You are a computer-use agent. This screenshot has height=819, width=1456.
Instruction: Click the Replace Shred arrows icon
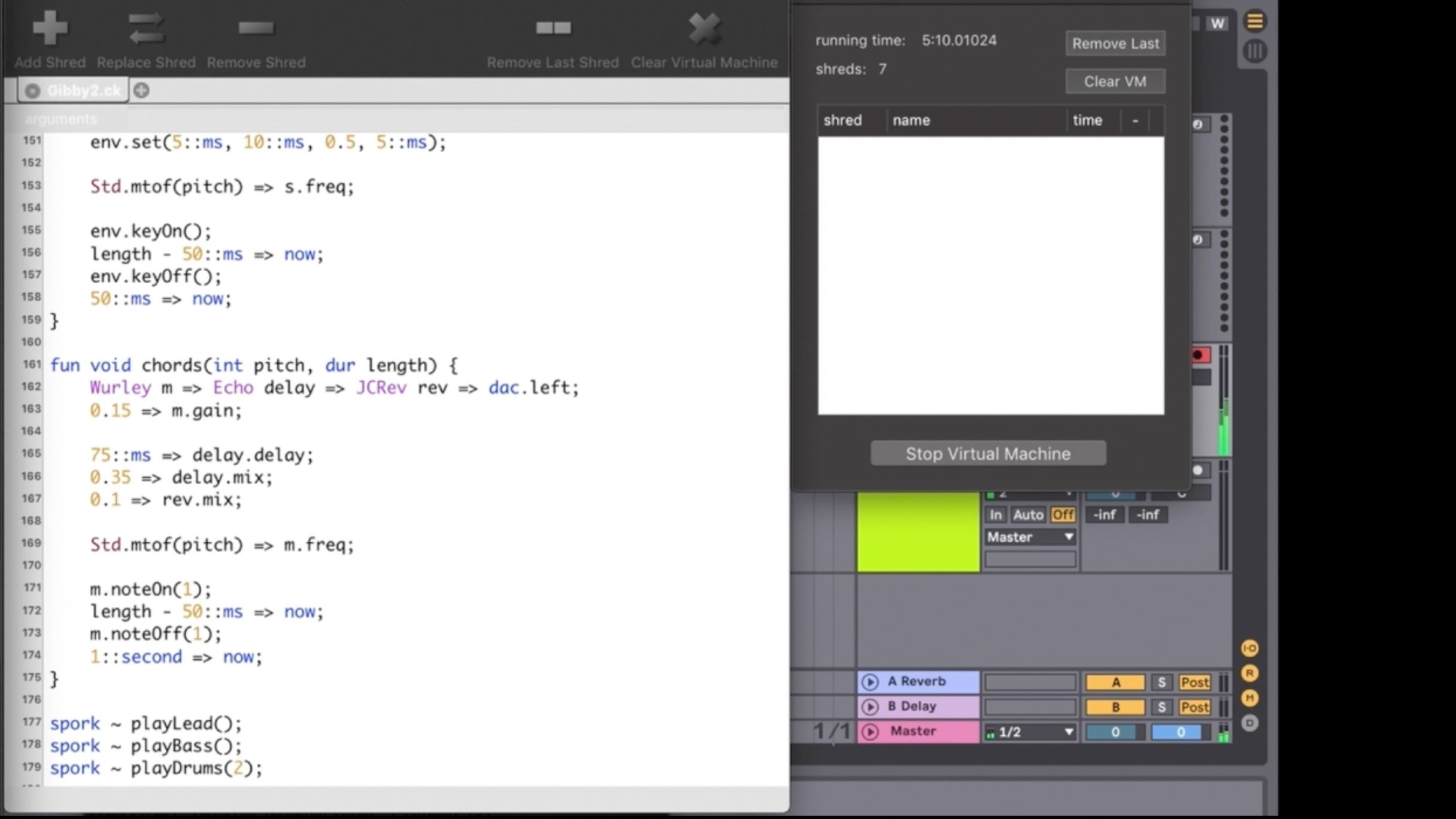click(x=146, y=28)
